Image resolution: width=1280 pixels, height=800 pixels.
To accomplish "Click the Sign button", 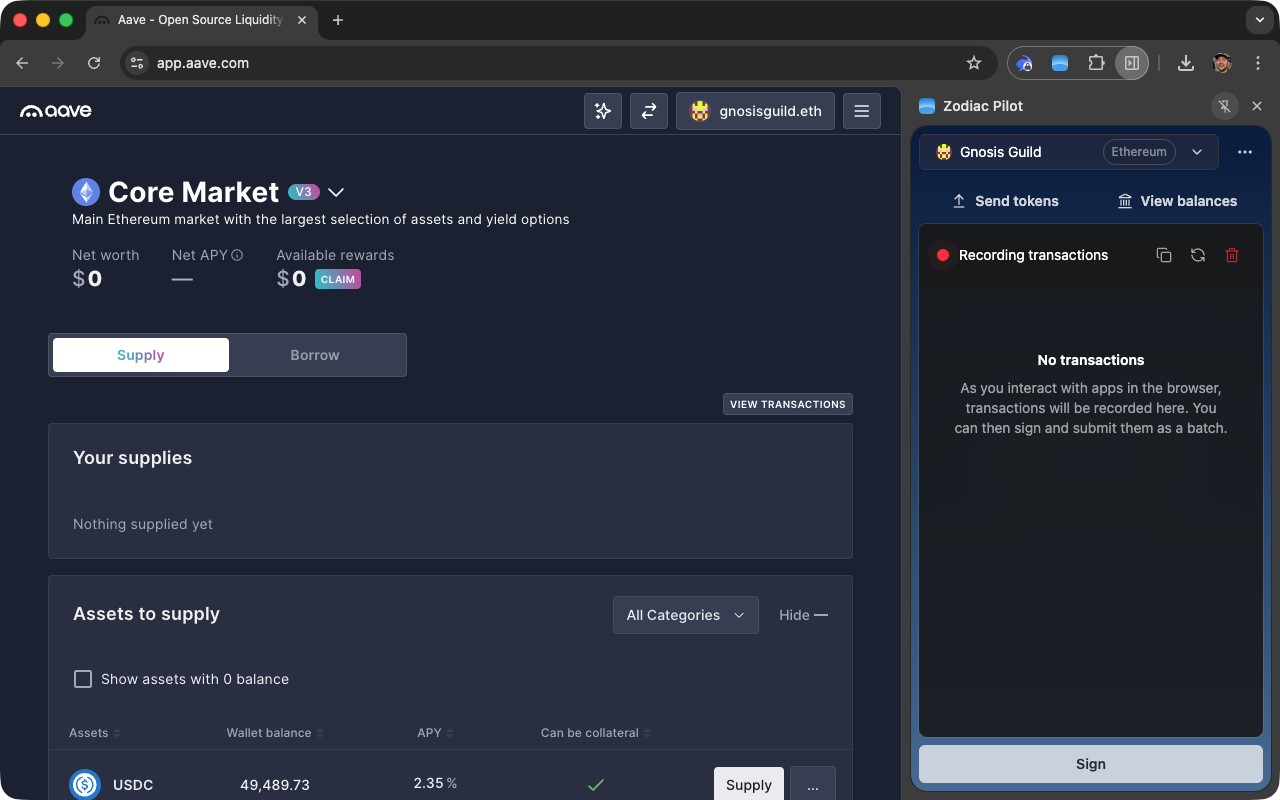I will click(x=1091, y=764).
